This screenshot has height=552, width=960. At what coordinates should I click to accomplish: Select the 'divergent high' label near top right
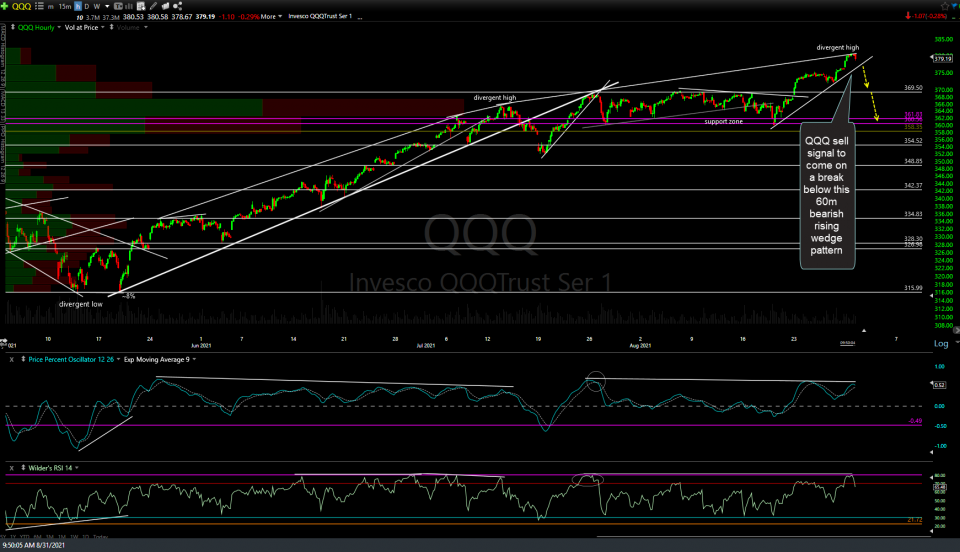click(838, 47)
